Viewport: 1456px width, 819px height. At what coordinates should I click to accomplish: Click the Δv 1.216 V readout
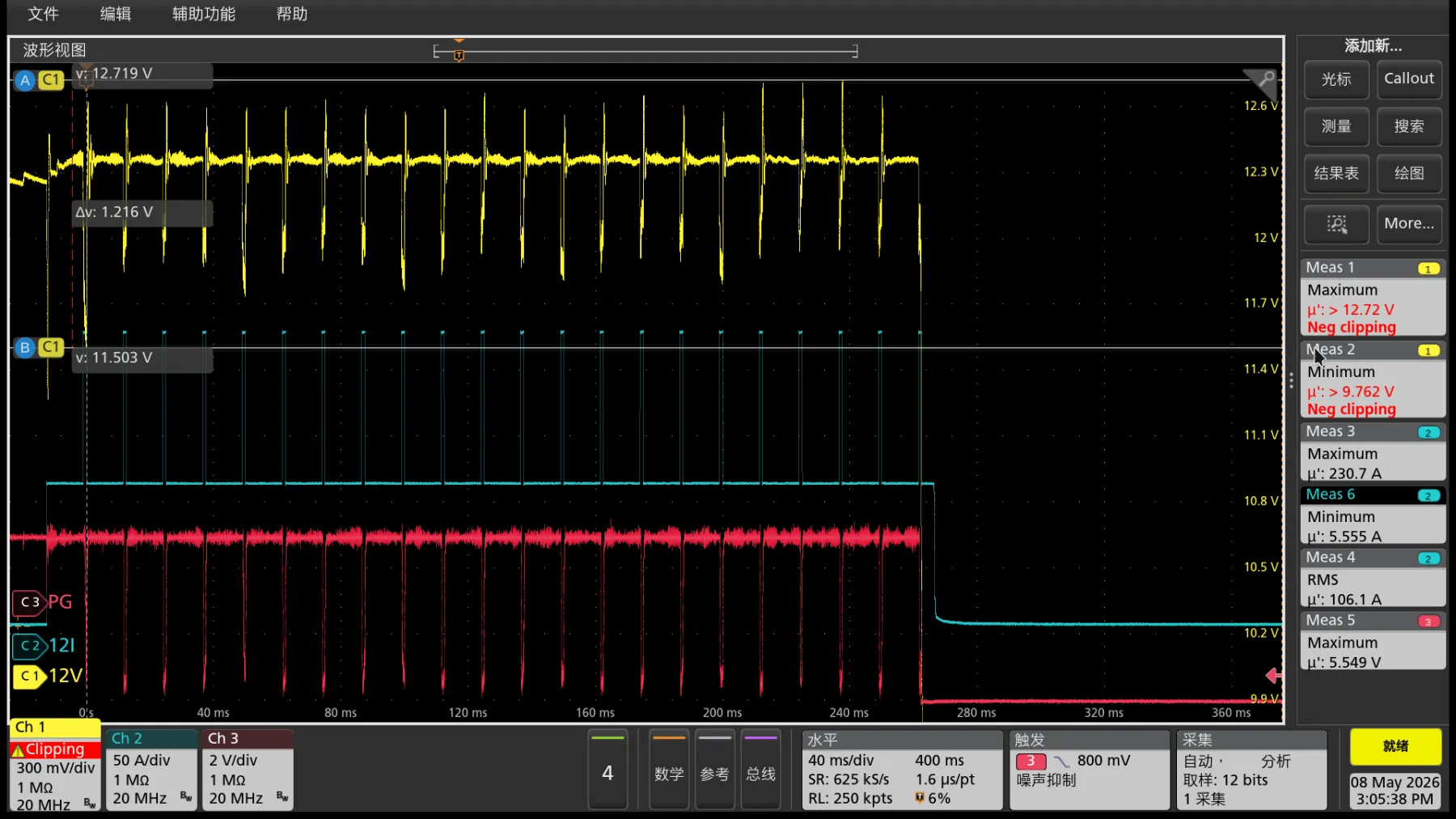click(142, 212)
